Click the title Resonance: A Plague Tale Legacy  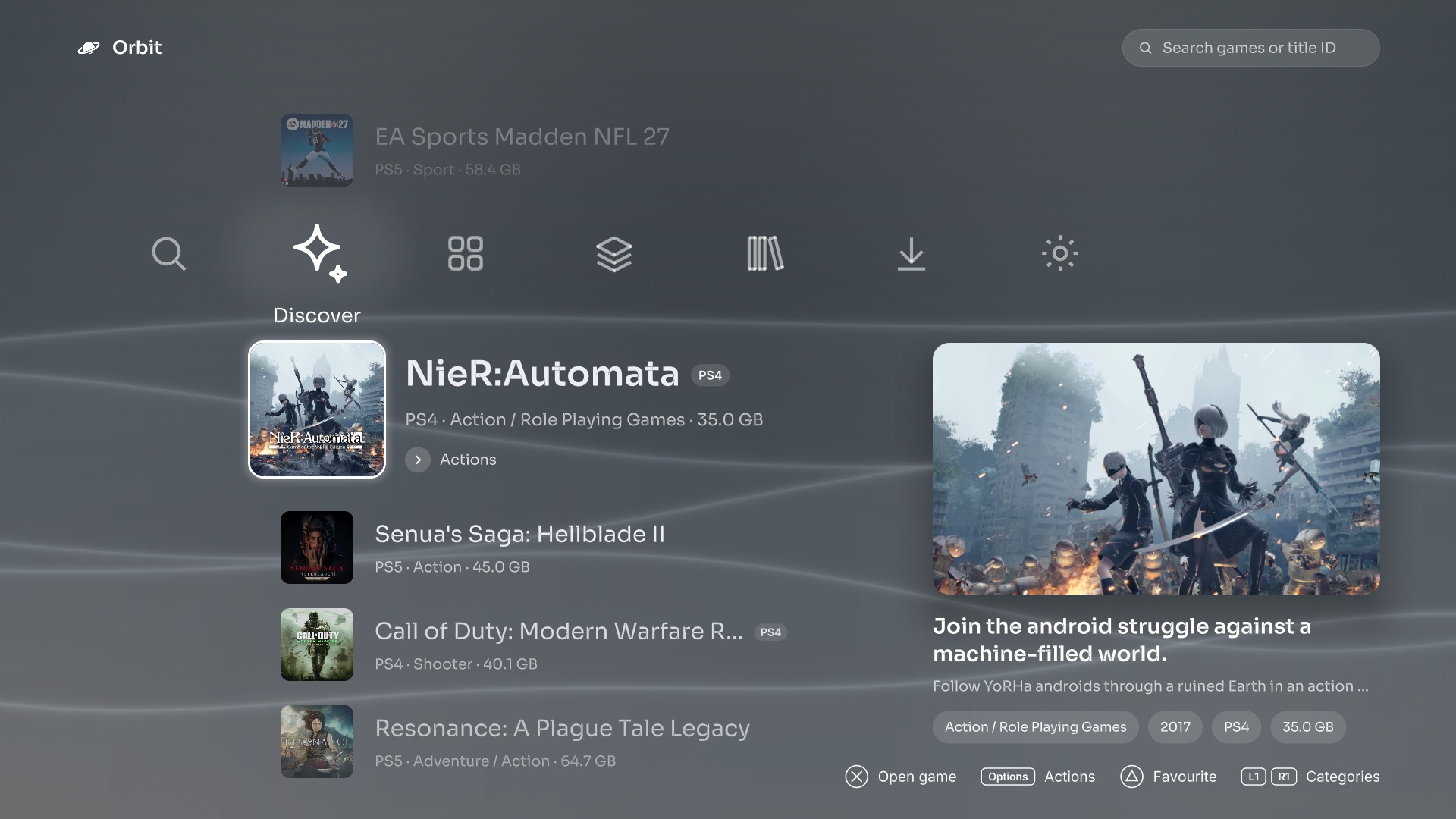point(562,728)
